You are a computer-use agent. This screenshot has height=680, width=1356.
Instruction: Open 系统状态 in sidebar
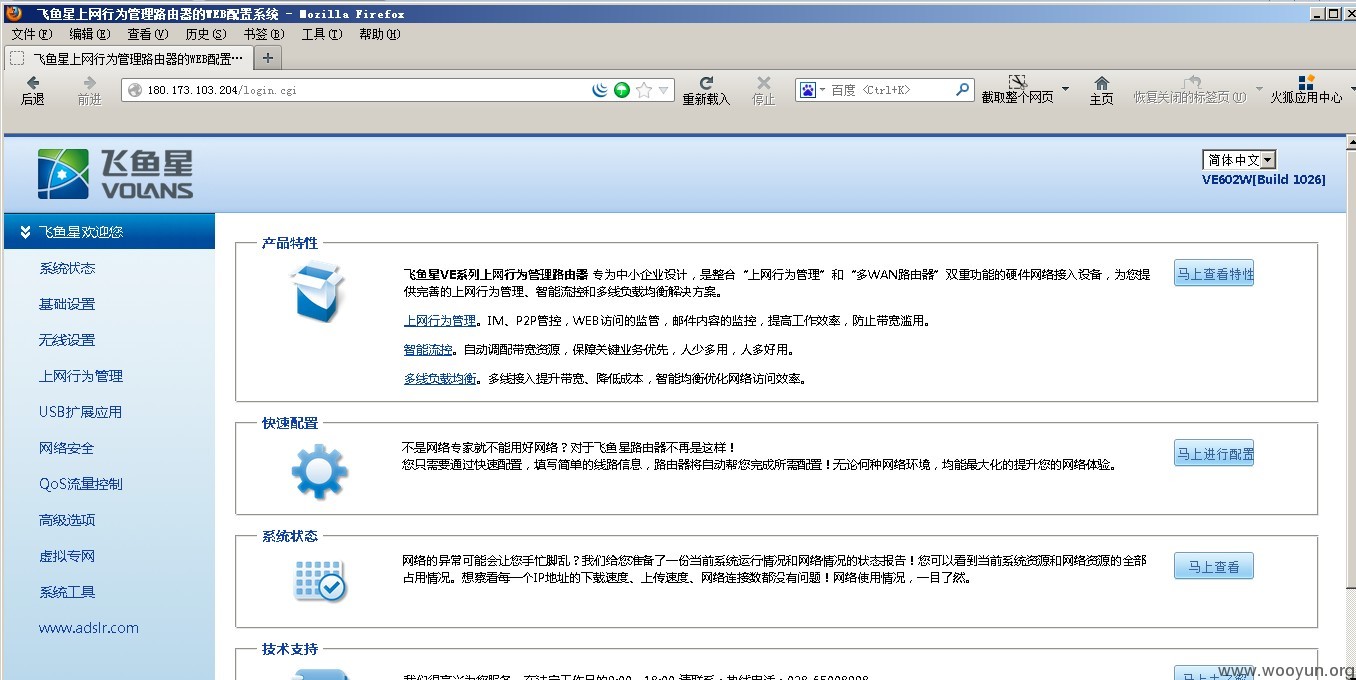point(67,268)
